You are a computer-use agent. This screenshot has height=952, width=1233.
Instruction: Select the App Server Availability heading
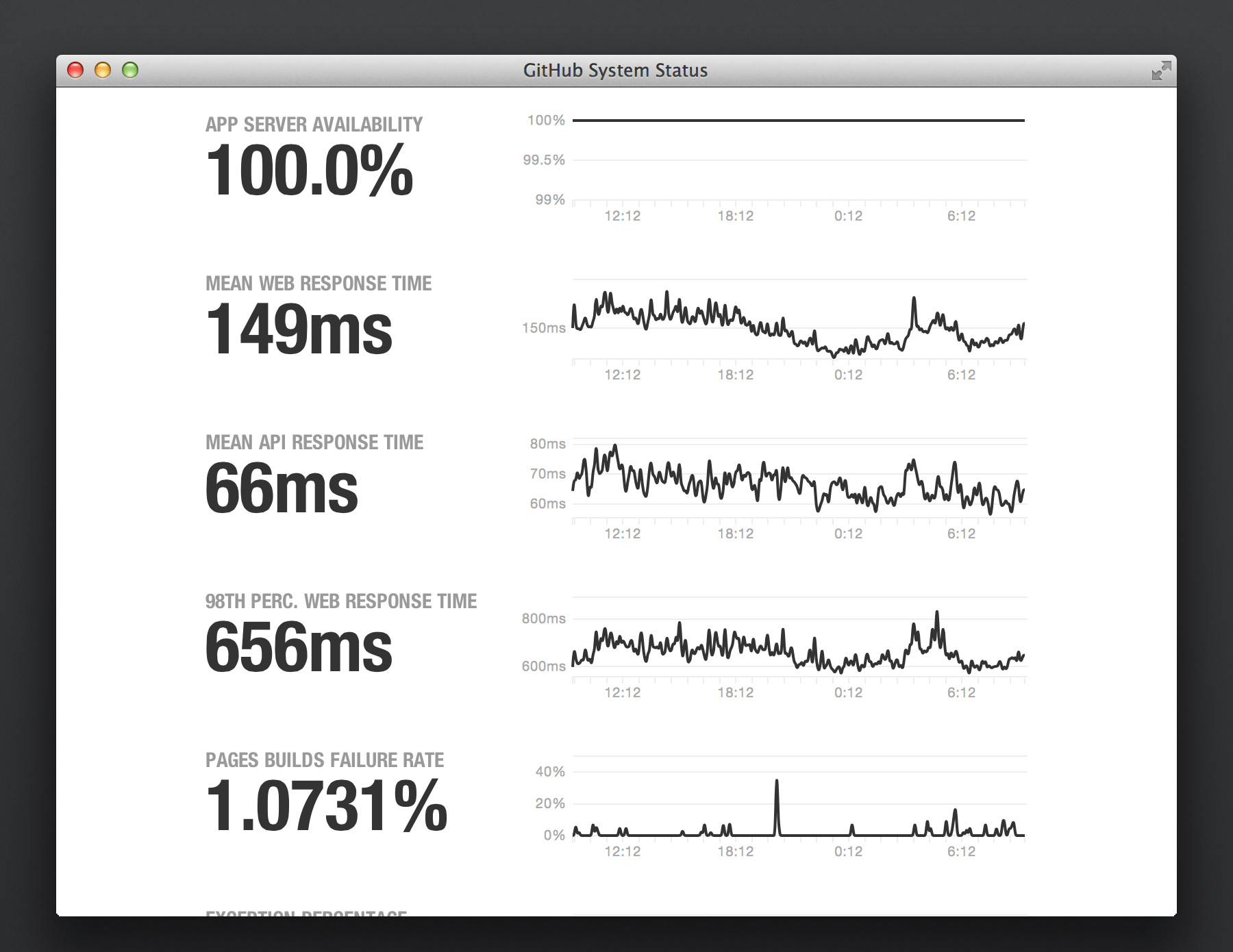[314, 125]
